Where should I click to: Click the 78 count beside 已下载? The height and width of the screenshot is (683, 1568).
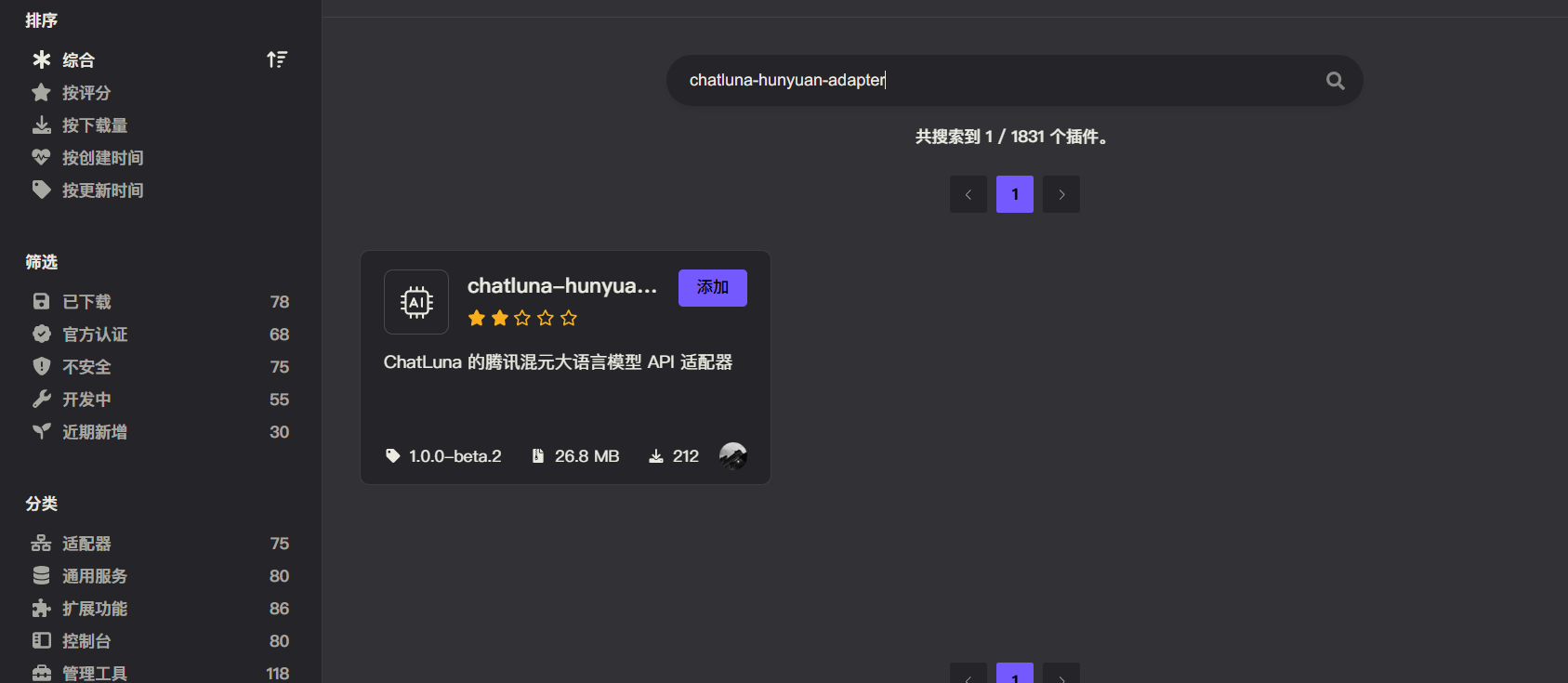tap(280, 302)
